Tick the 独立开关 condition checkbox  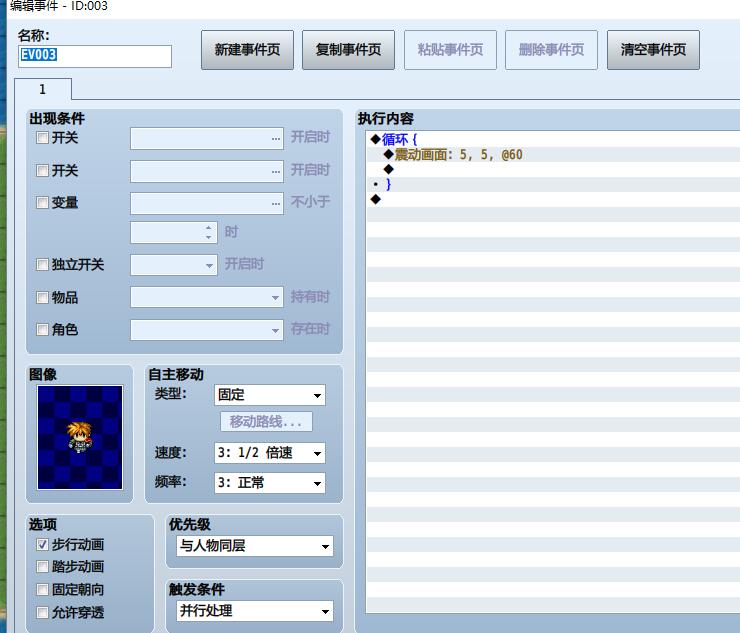[42, 264]
